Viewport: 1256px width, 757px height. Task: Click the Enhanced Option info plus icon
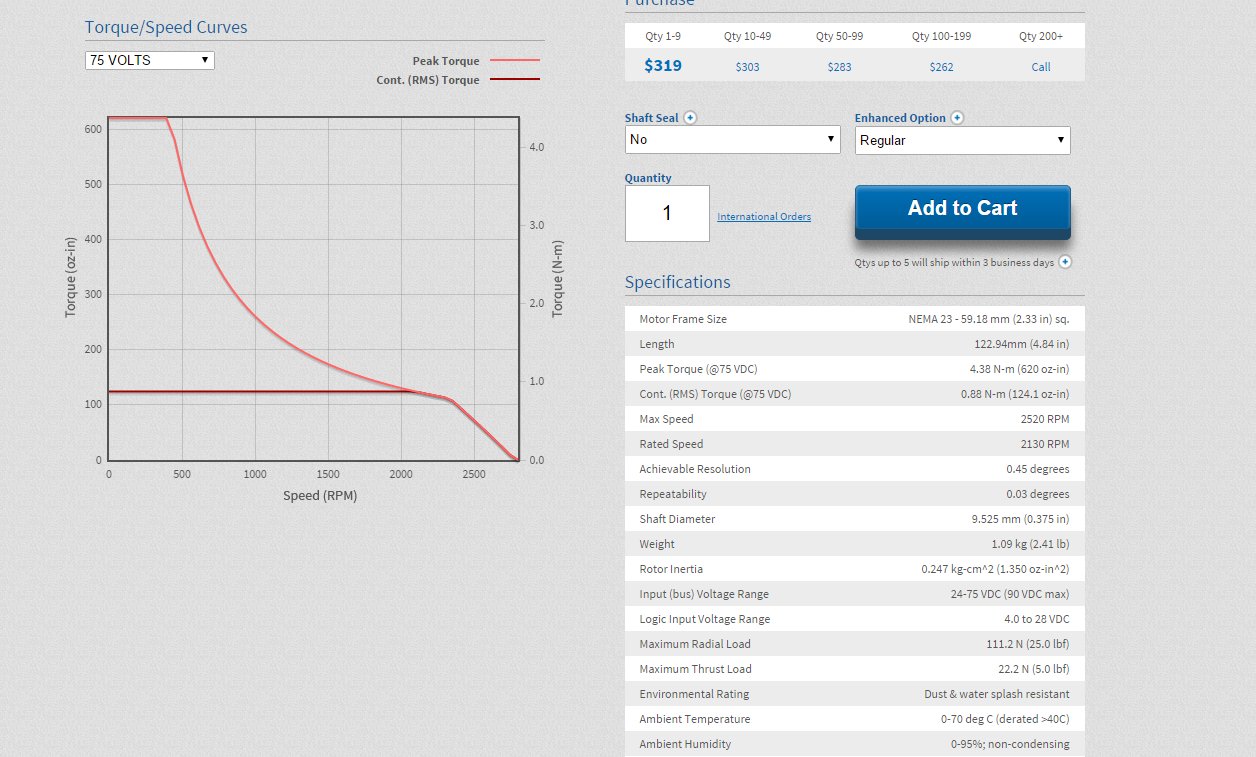pyautogui.click(x=957, y=118)
